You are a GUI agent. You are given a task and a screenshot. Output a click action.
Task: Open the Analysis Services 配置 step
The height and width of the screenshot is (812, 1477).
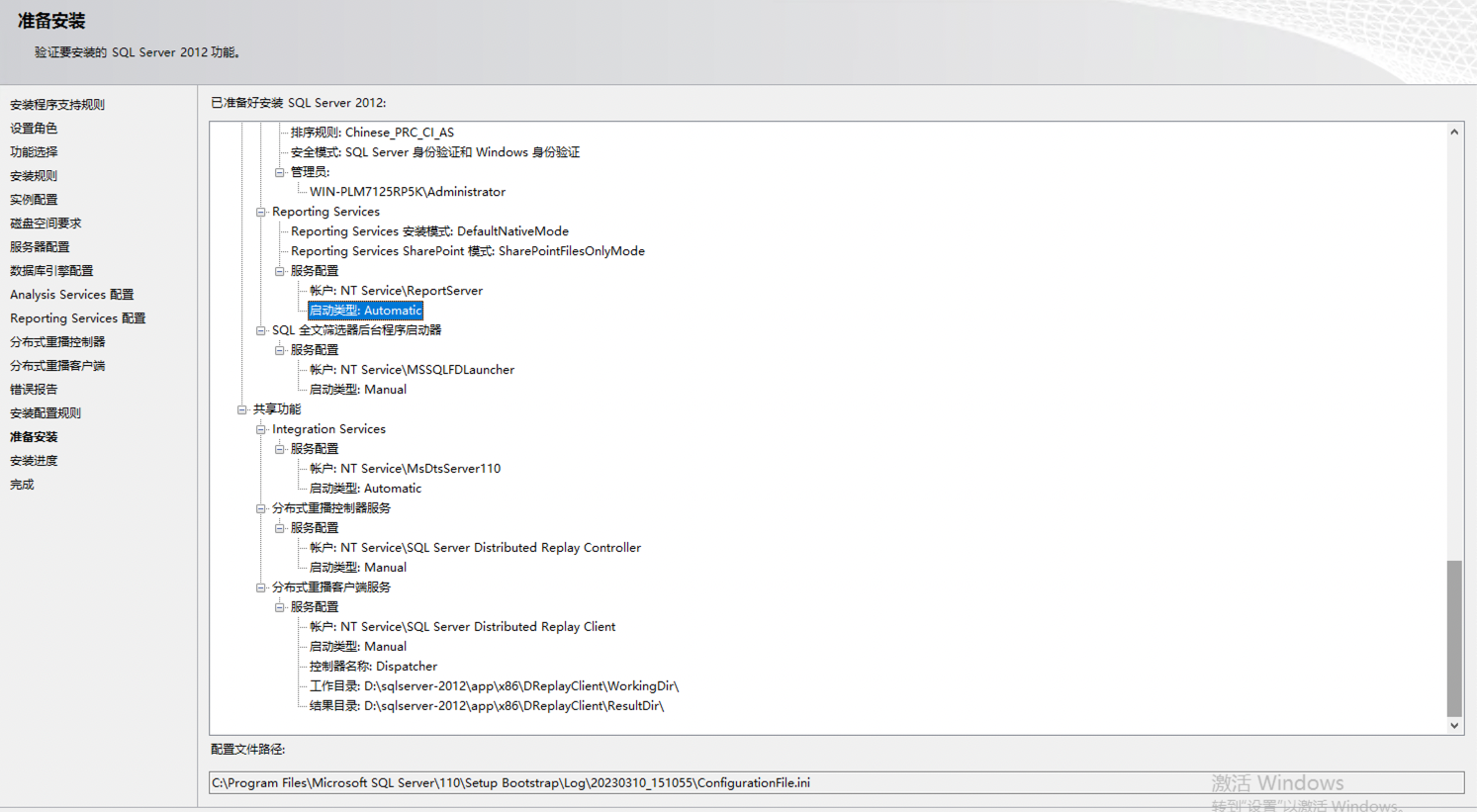71,295
